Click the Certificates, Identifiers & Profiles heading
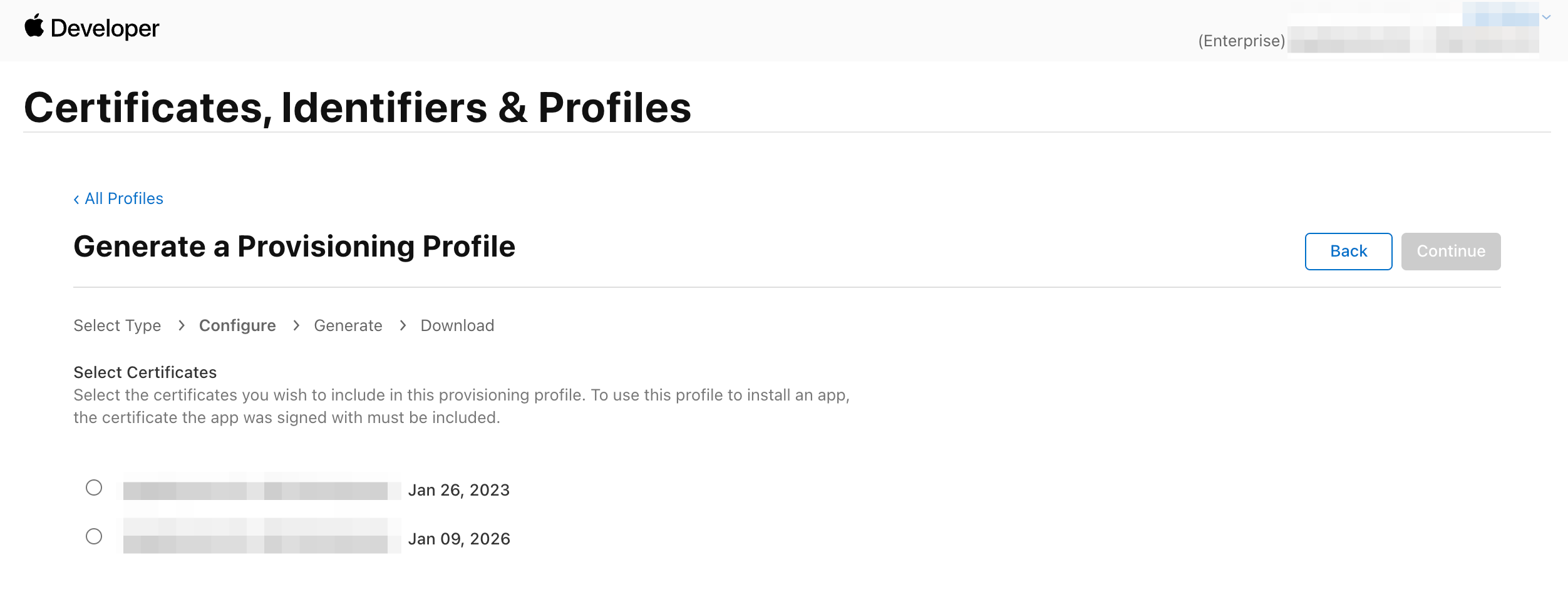This screenshot has height=607, width=1568. [357, 108]
